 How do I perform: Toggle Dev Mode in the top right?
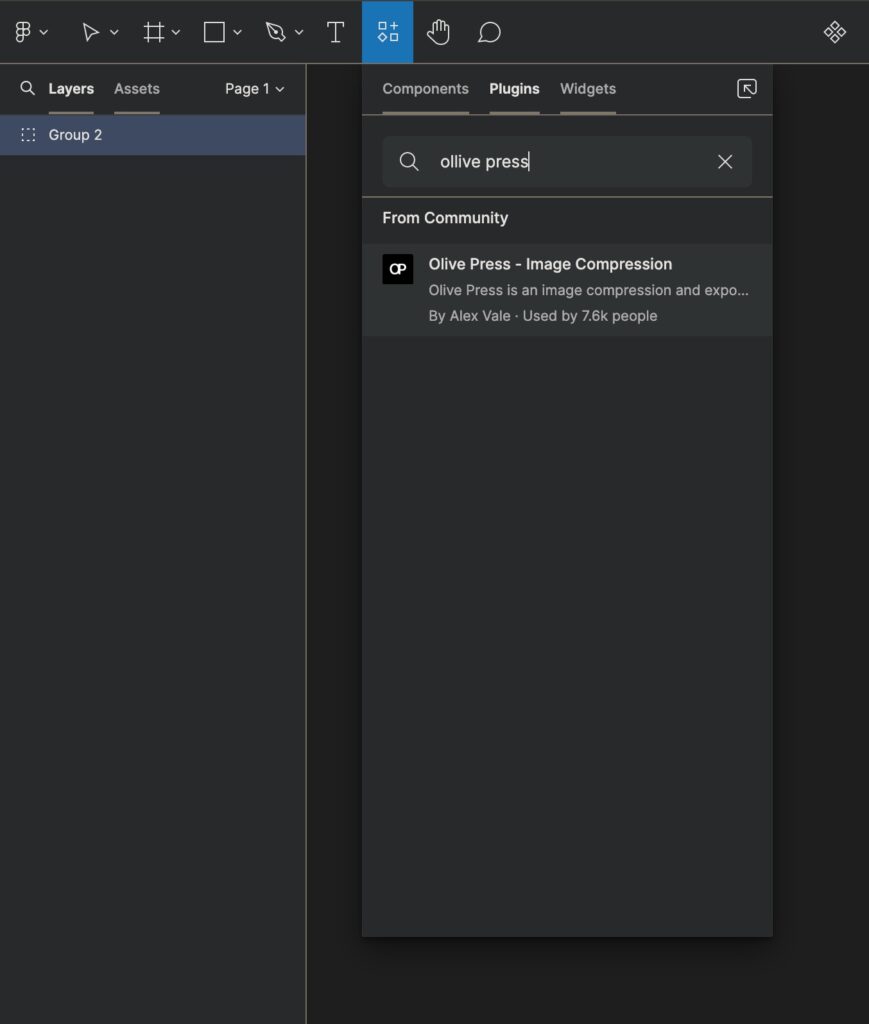coord(835,31)
